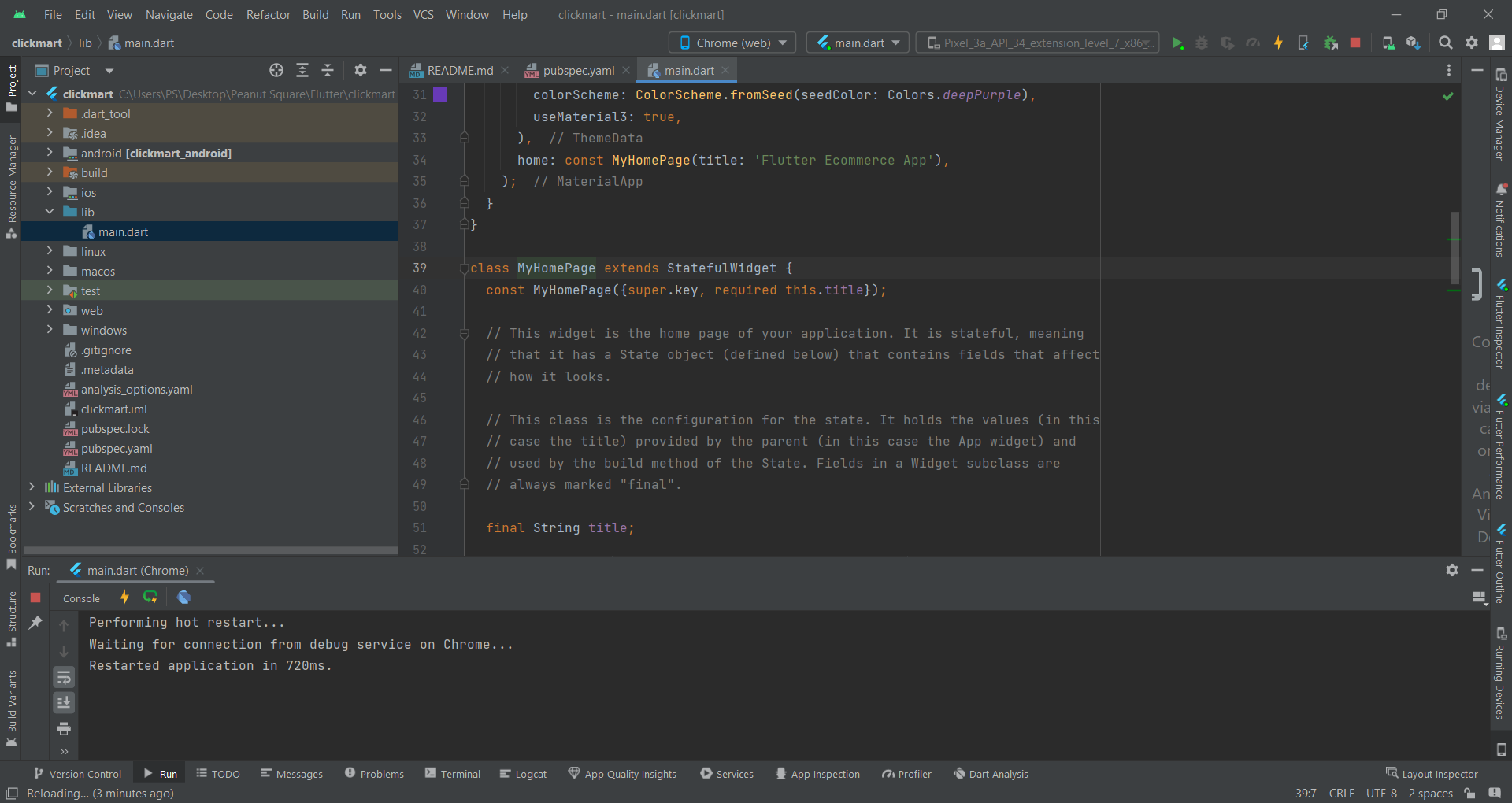This screenshot has width=1512, height=803.
Task: Toggle the pin tab icon in Run panel
Action: 35,623
